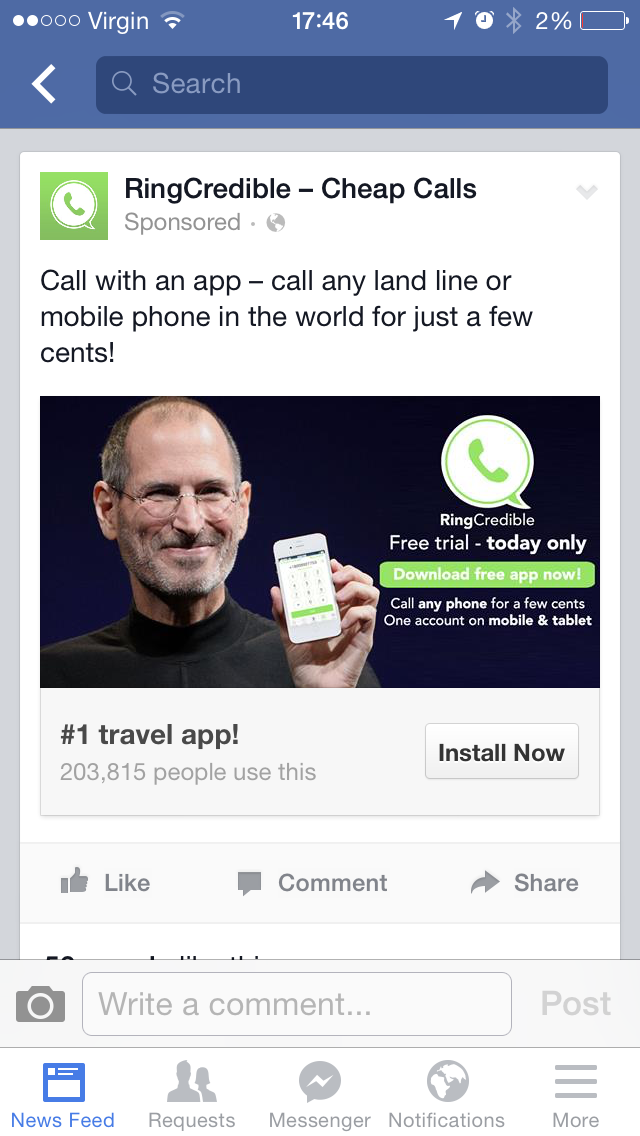Tap the RingCredible ad image
This screenshot has width=640, height=1136.
click(320, 542)
